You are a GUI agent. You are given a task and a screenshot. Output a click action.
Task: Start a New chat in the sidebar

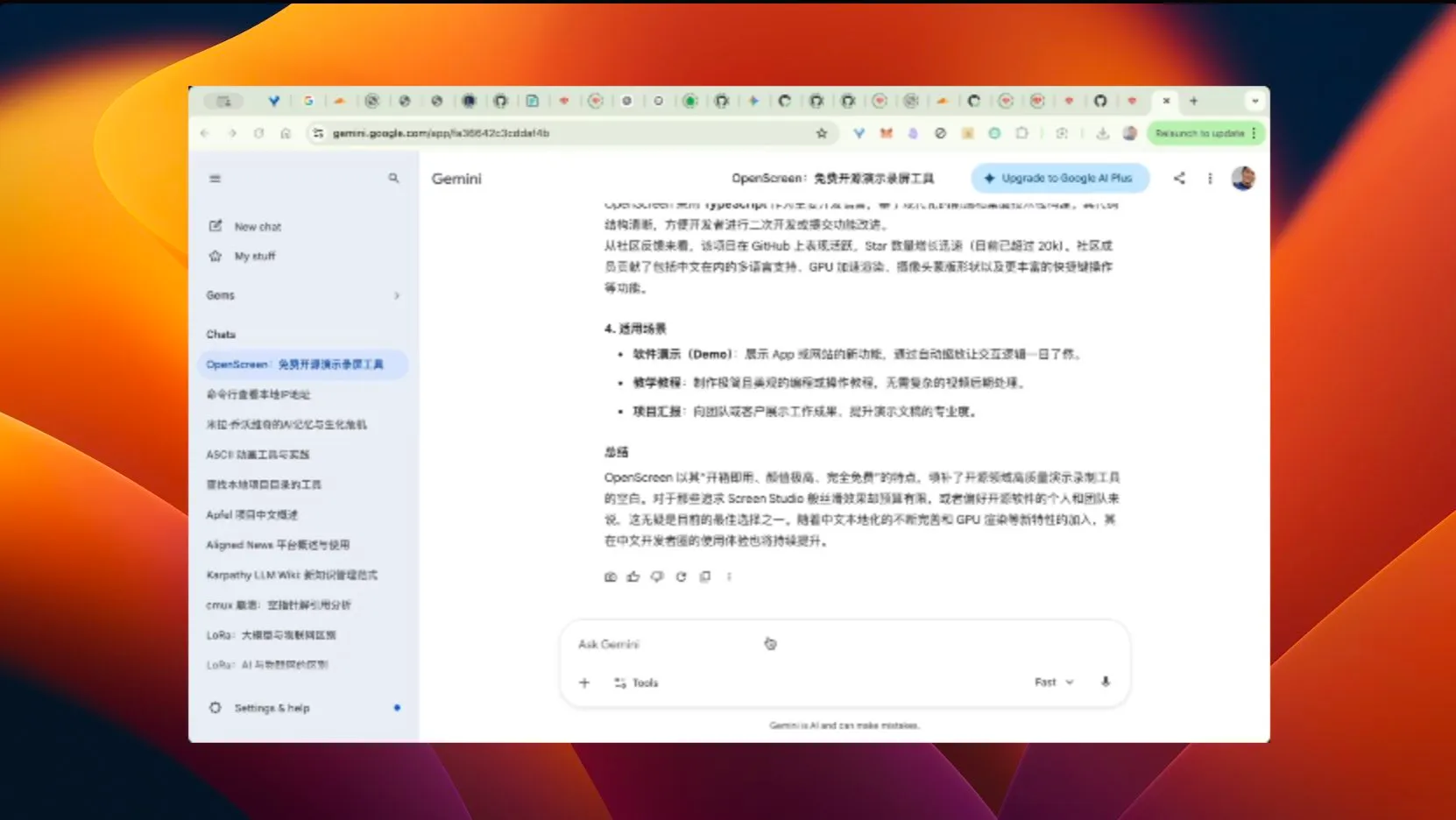coord(256,226)
